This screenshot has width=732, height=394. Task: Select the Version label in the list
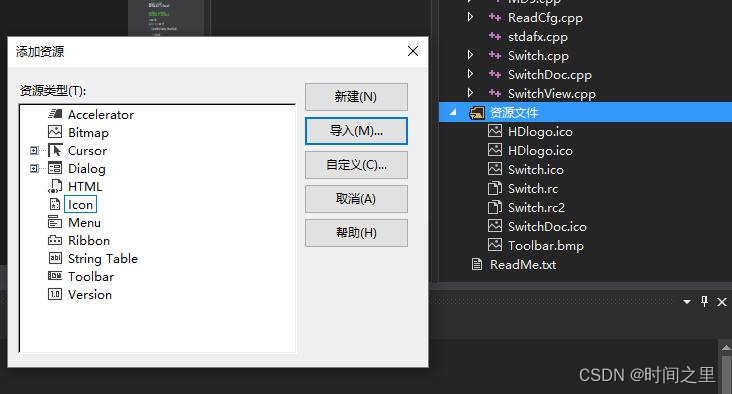pos(90,295)
